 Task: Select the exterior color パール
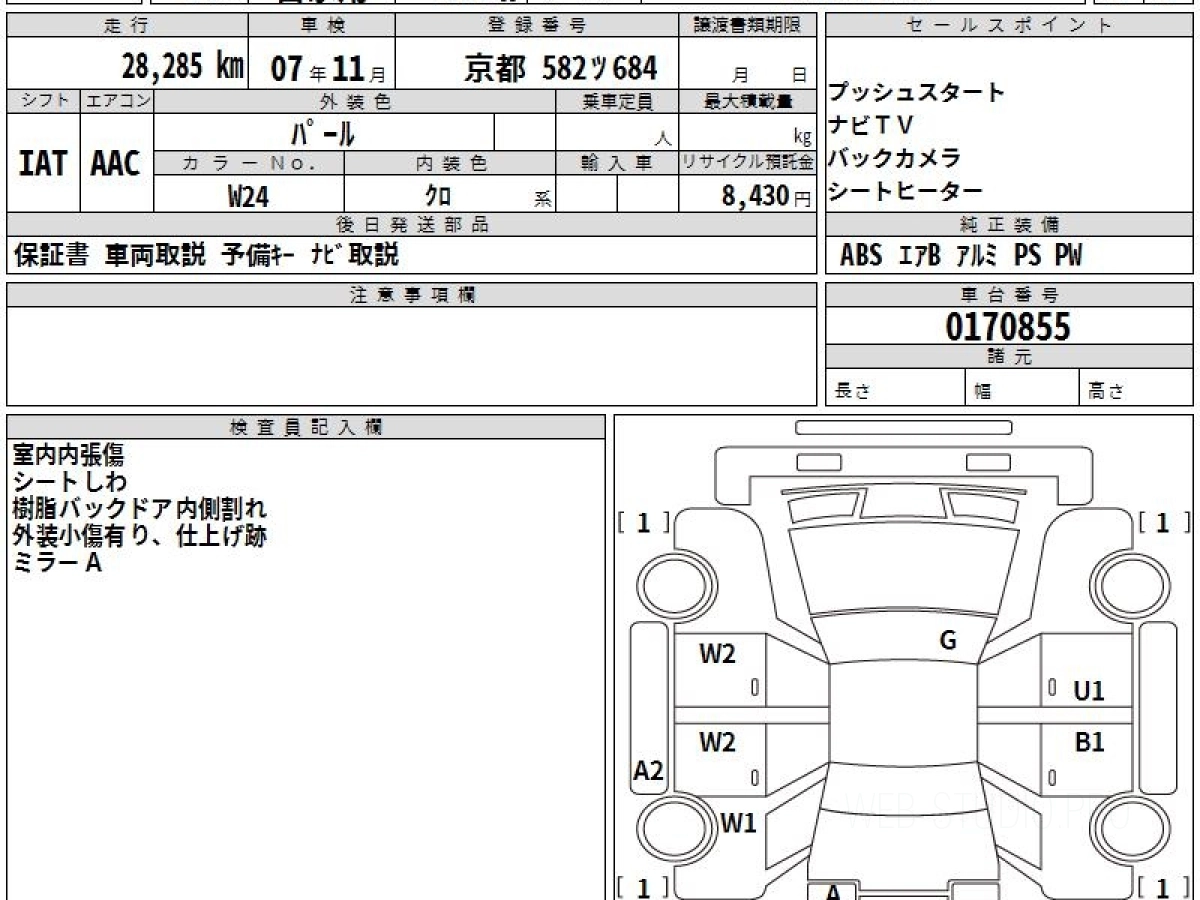coord(323,132)
